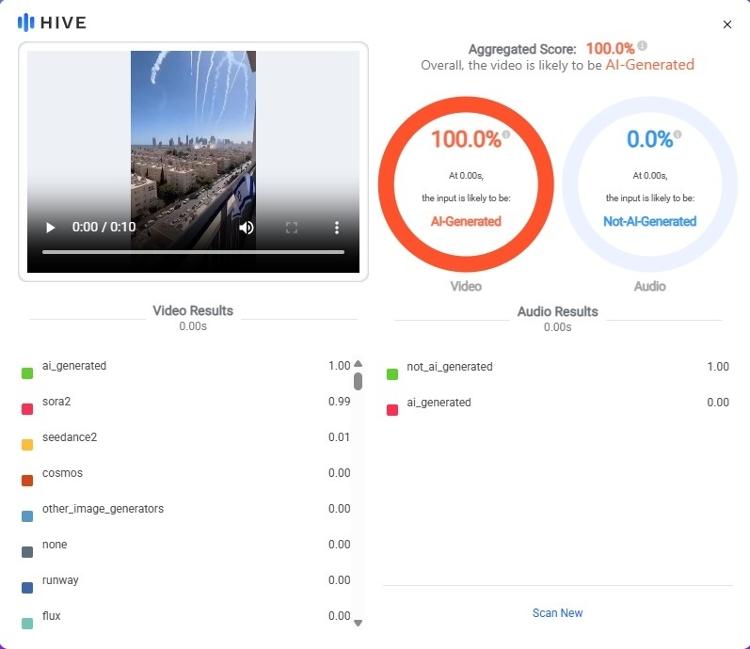Select the cosmos result label
The height and width of the screenshot is (649, 750).
pyautogui.click(x=62, y=473)
